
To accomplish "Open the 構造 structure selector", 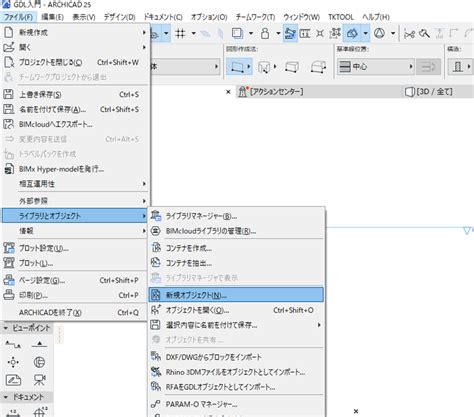I will click(460, 67).
